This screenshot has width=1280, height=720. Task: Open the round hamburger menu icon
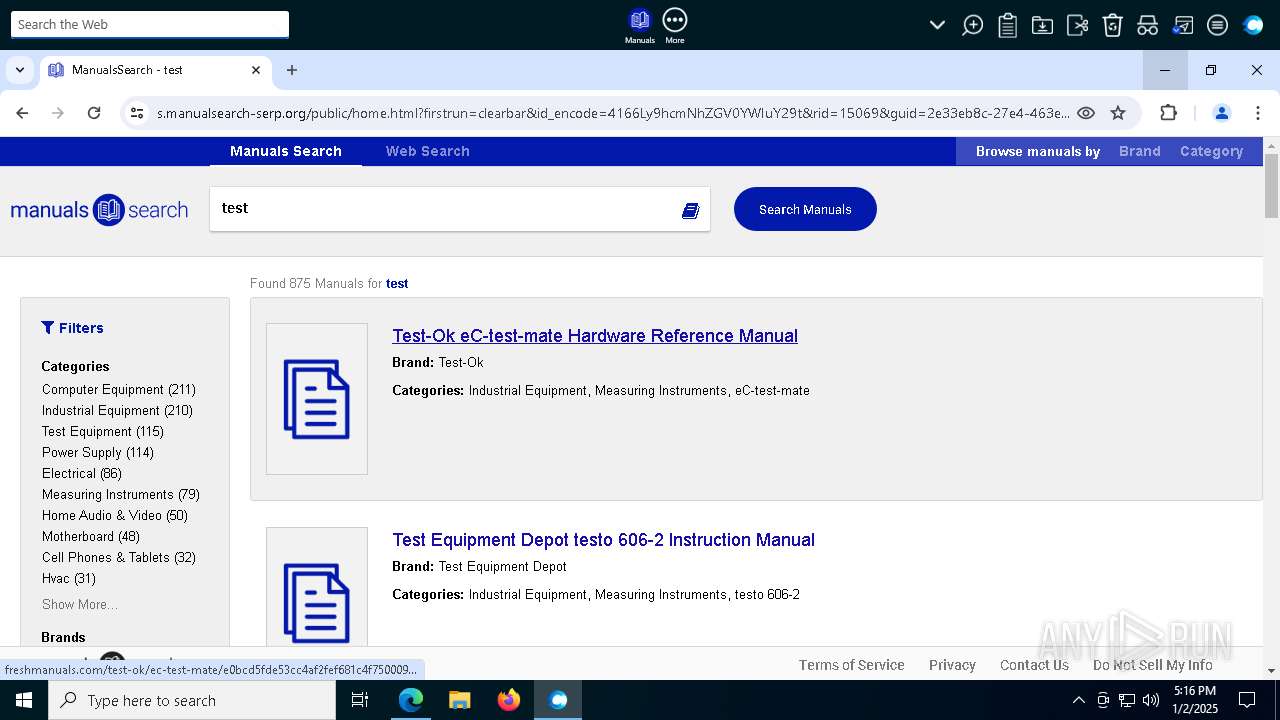click(x=1217, y=26)
